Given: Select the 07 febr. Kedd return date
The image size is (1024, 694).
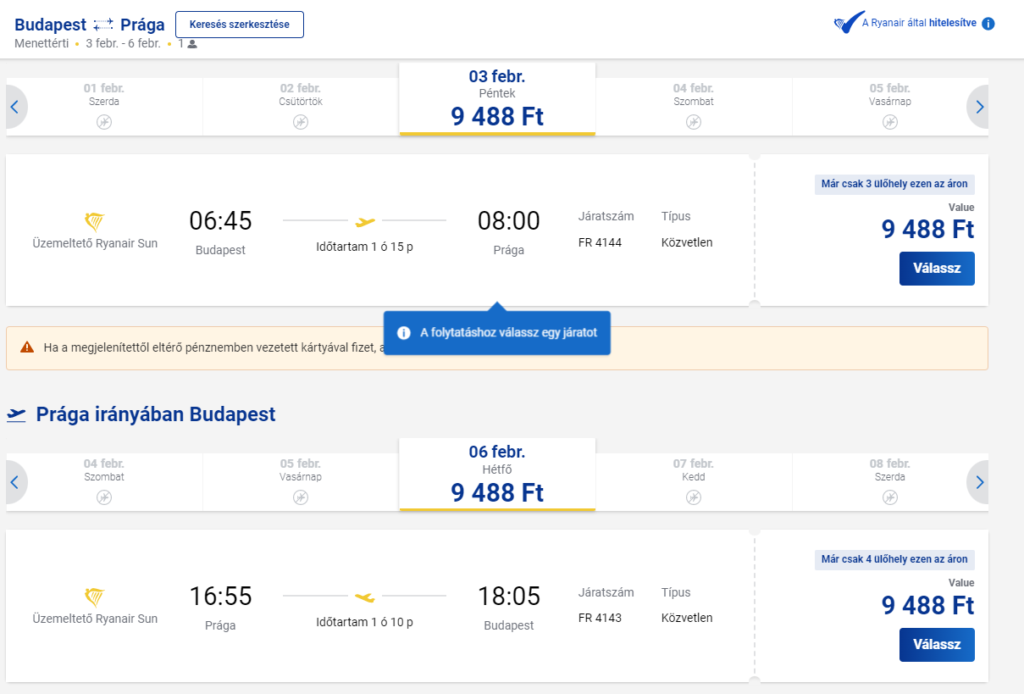Looking at the screenshot, I should tap(694, 482).
